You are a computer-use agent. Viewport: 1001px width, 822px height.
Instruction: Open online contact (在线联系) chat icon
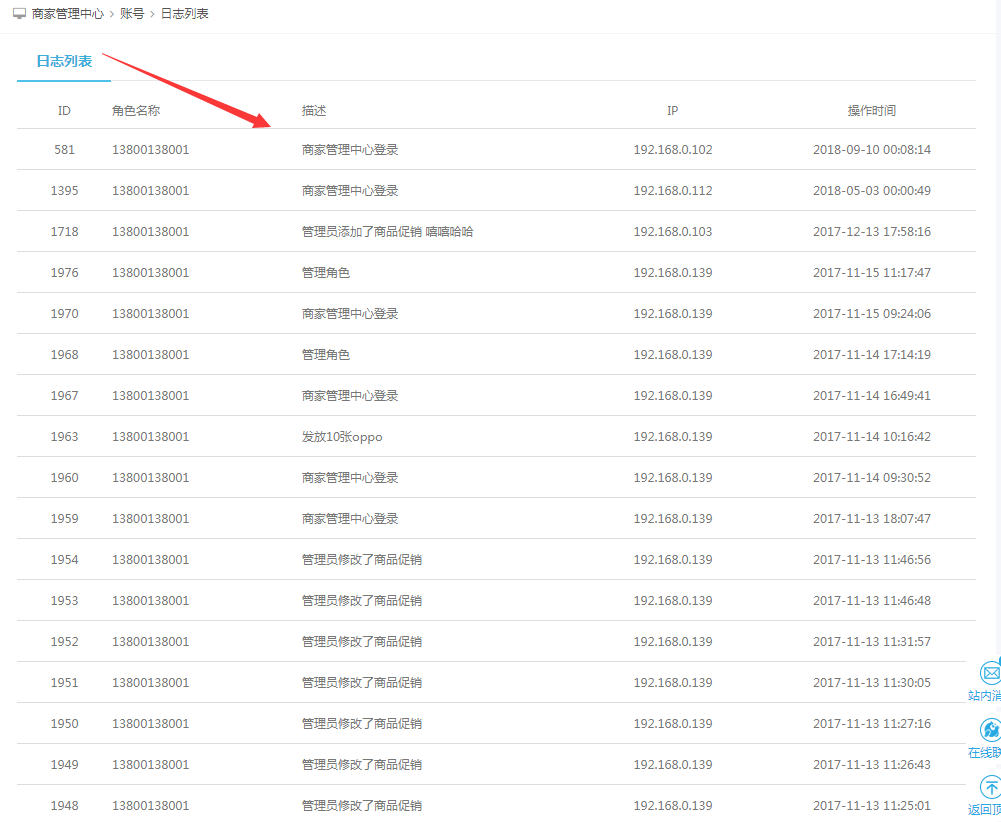click(989, 730)
